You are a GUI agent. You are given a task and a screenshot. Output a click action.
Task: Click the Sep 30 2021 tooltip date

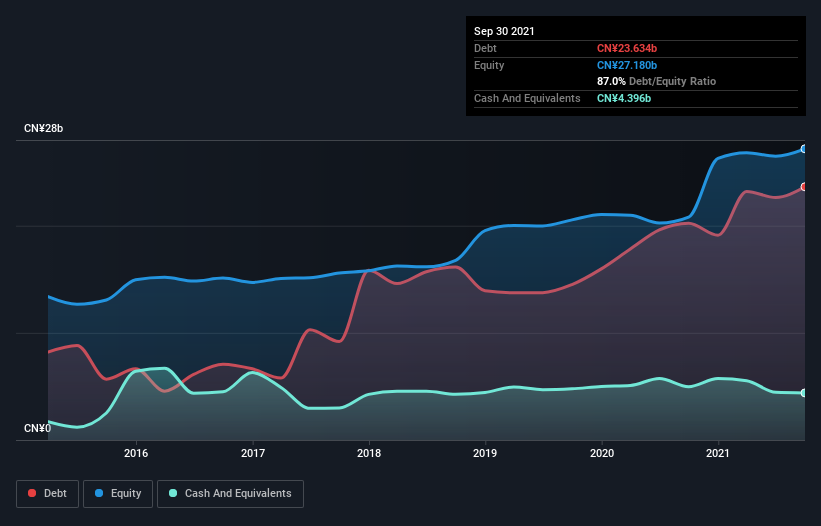[504, 31]
